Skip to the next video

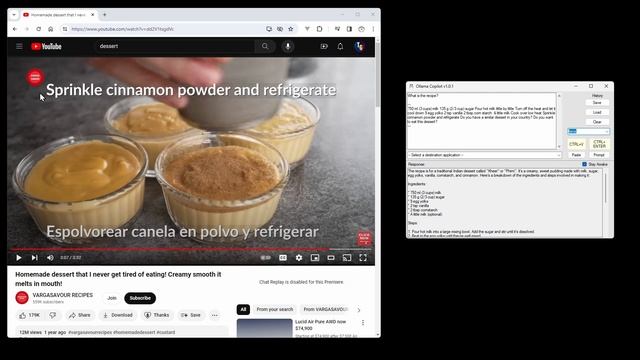click(35, 258)
